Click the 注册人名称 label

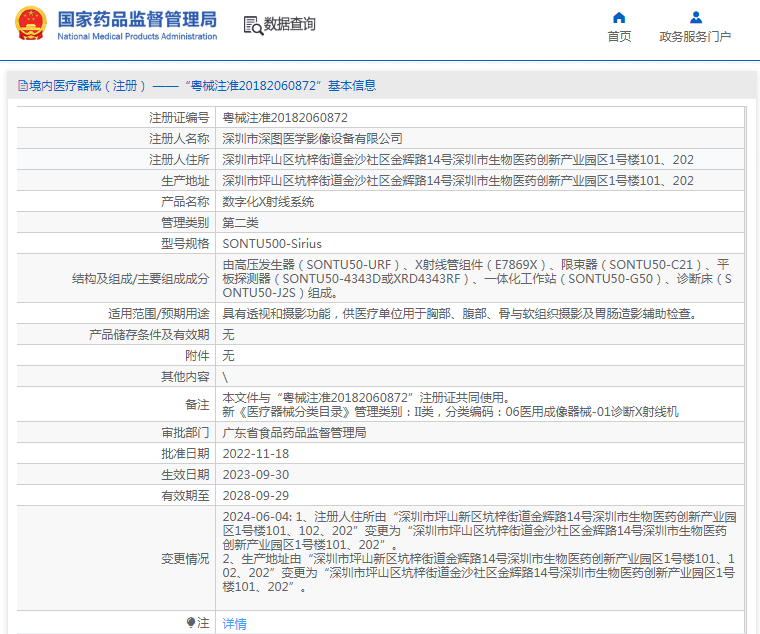179,139
